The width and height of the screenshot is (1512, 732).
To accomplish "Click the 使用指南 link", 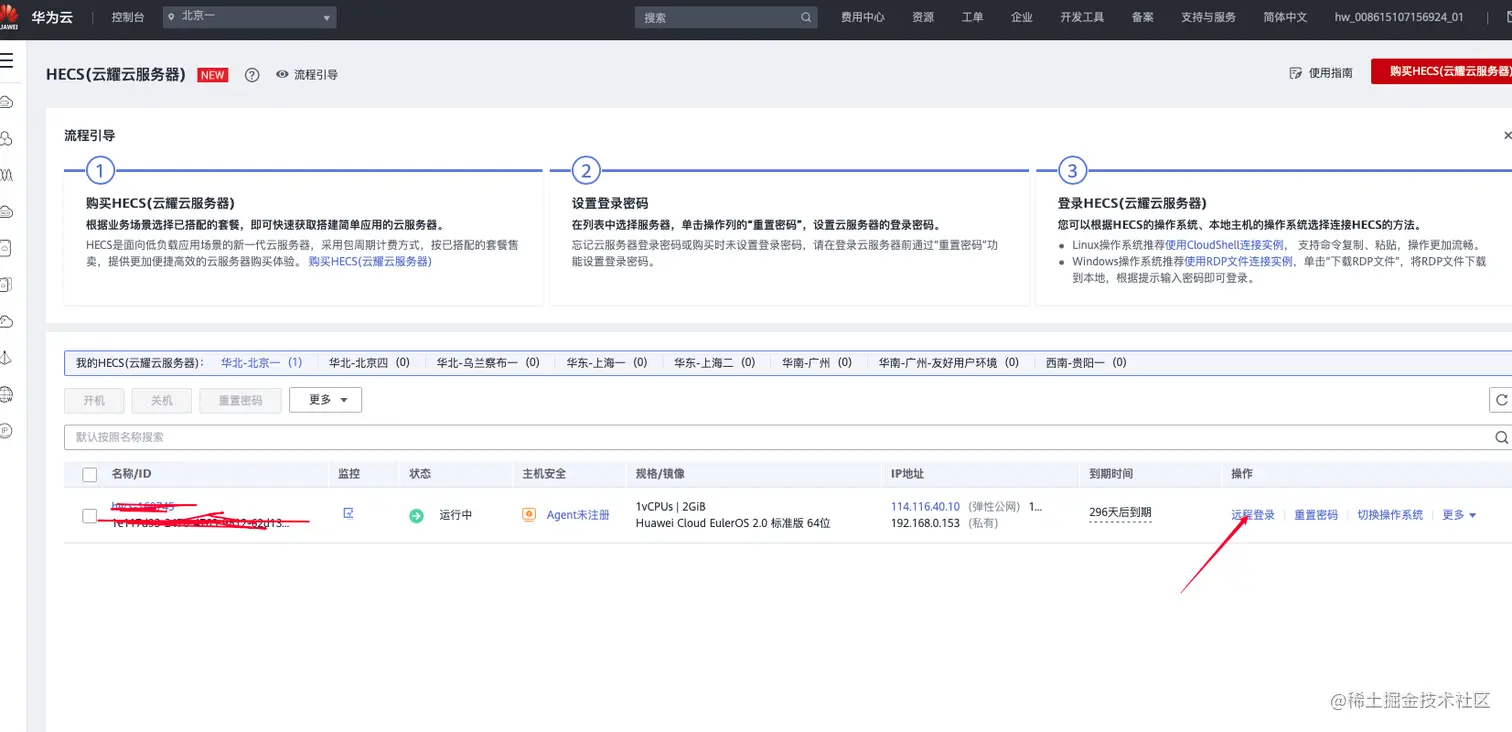I will 1331,73.
